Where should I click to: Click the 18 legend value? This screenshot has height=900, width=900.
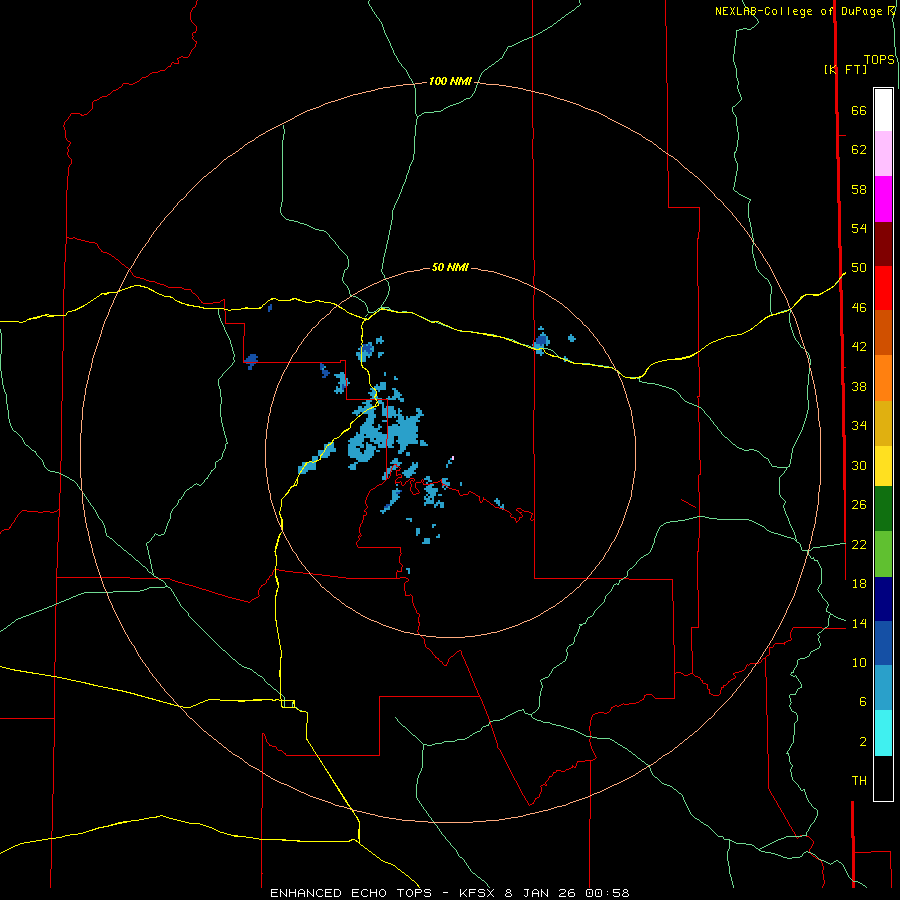coord(859,584)
